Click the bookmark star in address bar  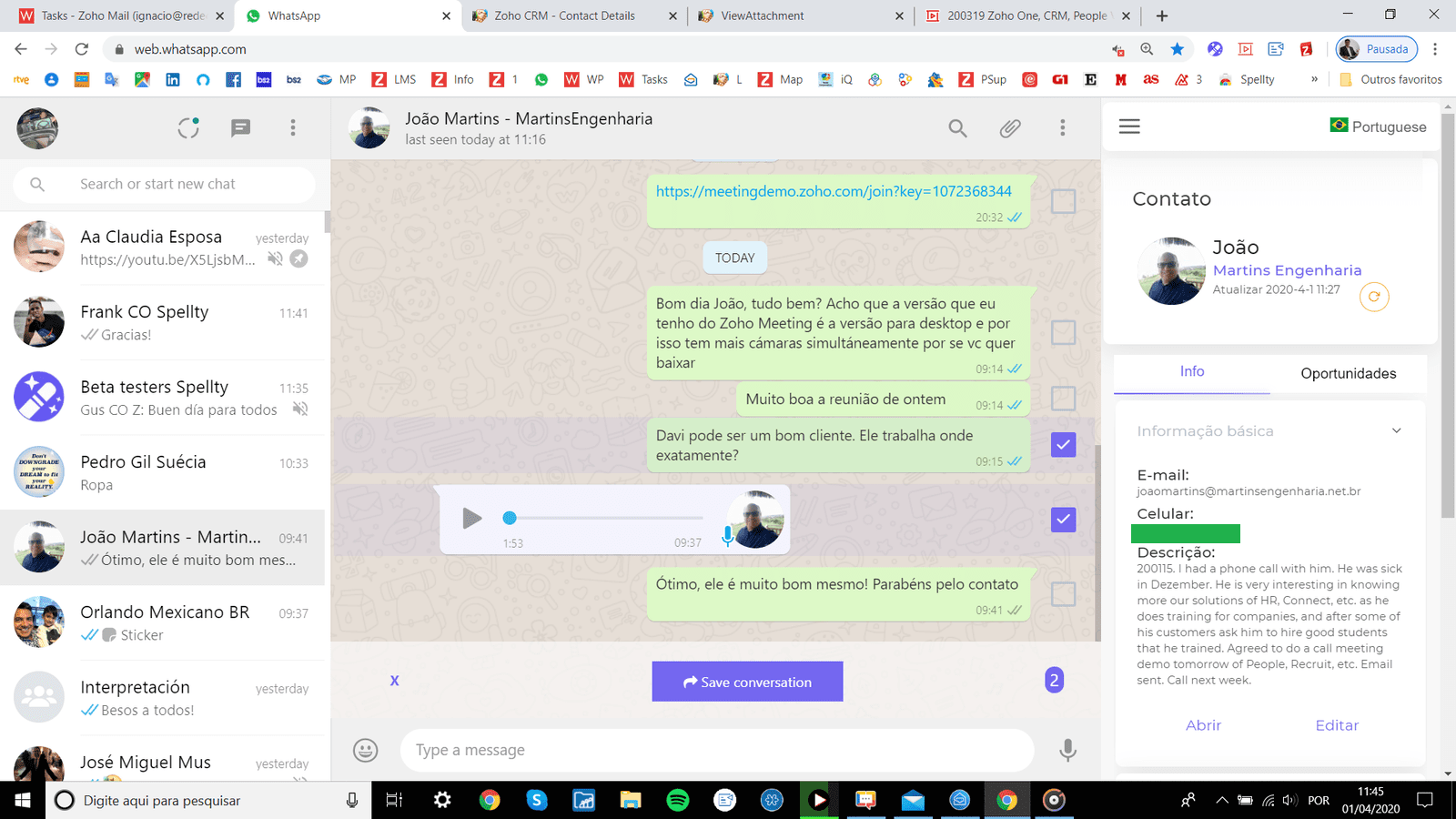click(x=1178, y=49)
